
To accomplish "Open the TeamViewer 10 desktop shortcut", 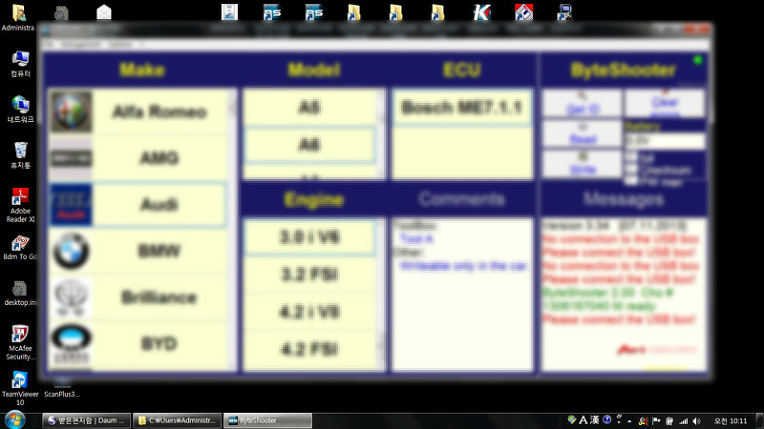I will pos(20,388).
